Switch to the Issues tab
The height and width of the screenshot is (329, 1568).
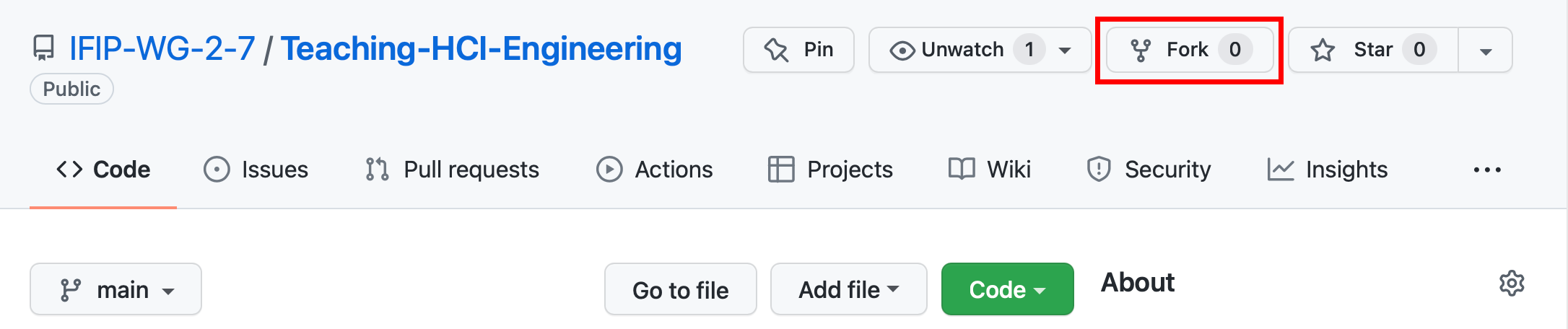coord(256,170)
